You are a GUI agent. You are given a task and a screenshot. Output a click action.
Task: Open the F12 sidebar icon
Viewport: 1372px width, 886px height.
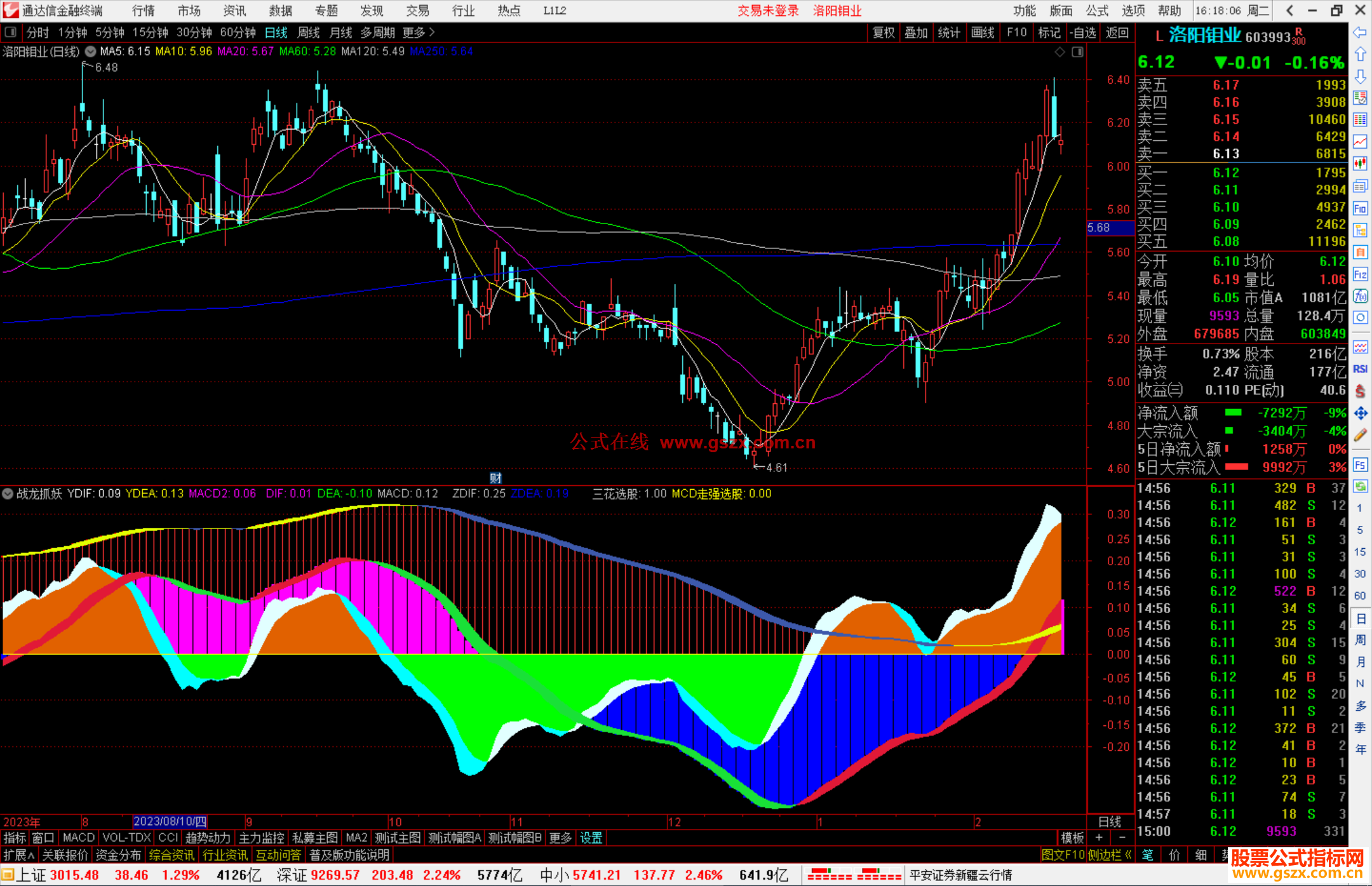click(x=1360, y=274)
